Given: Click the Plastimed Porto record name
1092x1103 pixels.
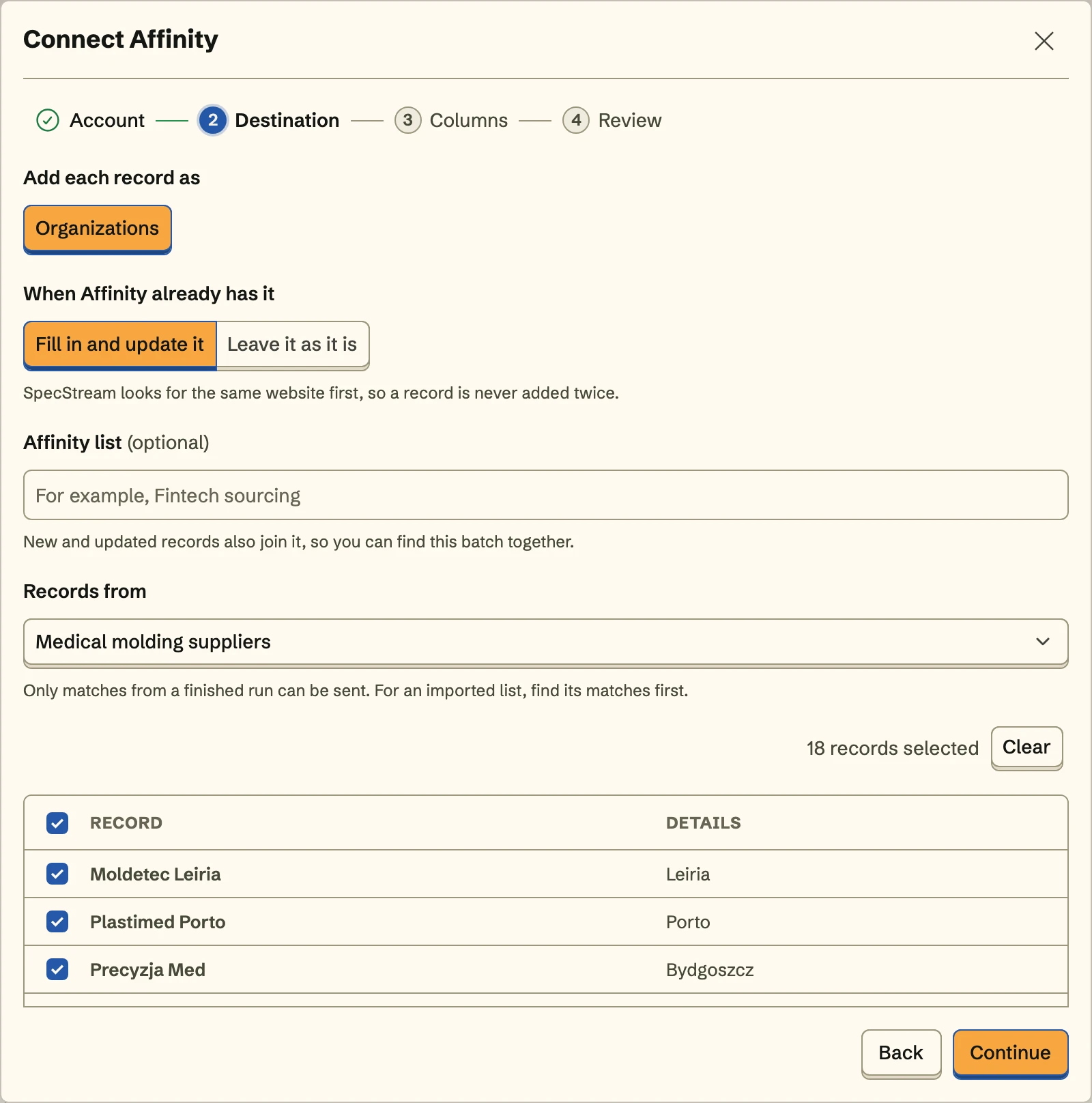Looking at the screenshot, I should pos(158,922).
